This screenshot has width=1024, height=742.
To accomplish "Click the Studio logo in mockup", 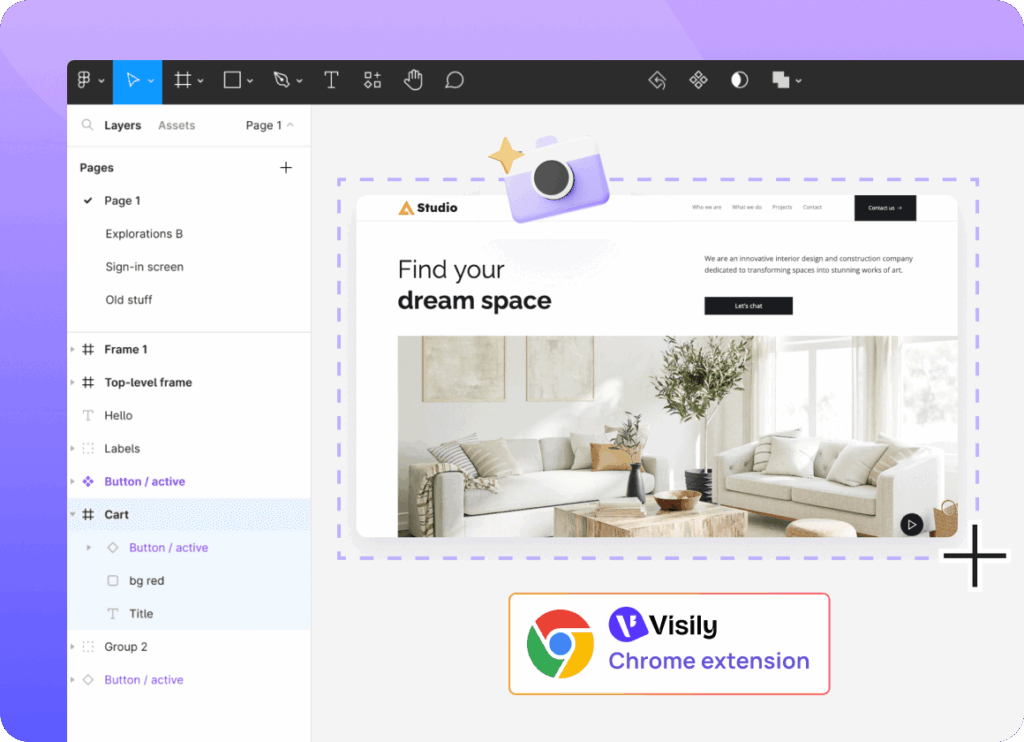I will click(x=428, y=208).
